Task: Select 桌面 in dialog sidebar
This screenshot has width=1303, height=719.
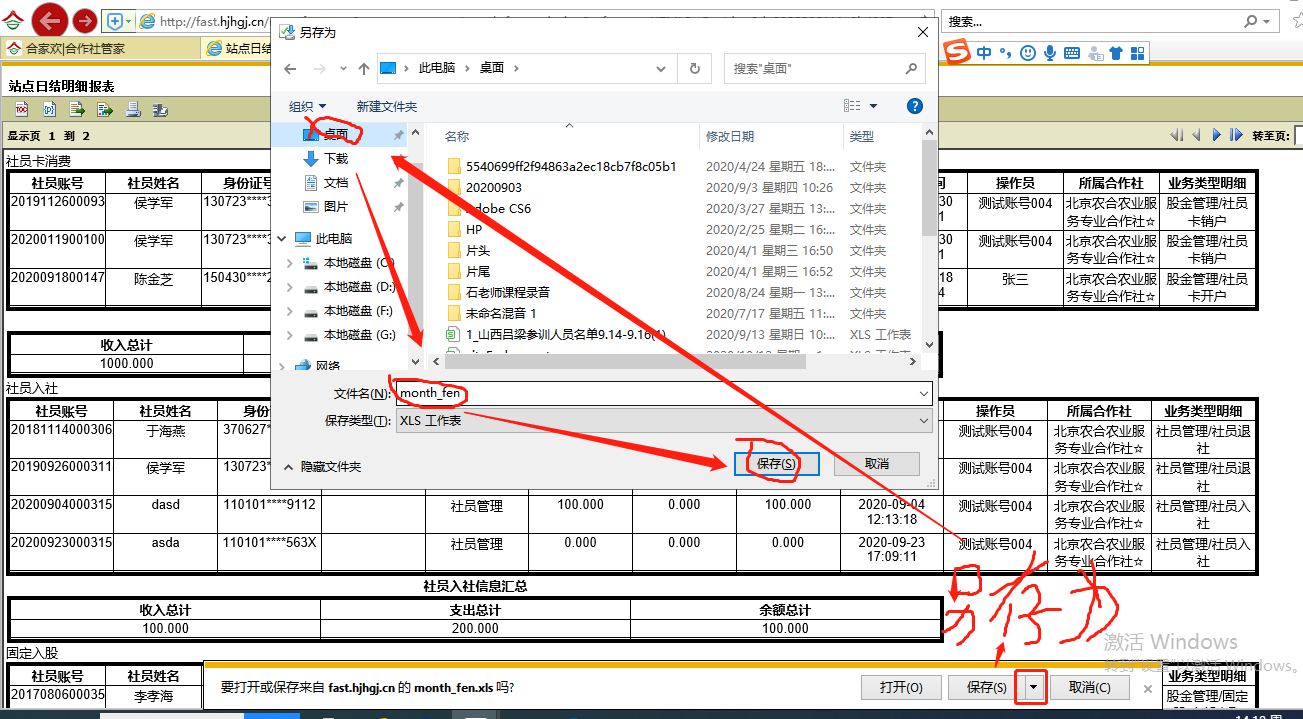Action: tap(336, 134)
